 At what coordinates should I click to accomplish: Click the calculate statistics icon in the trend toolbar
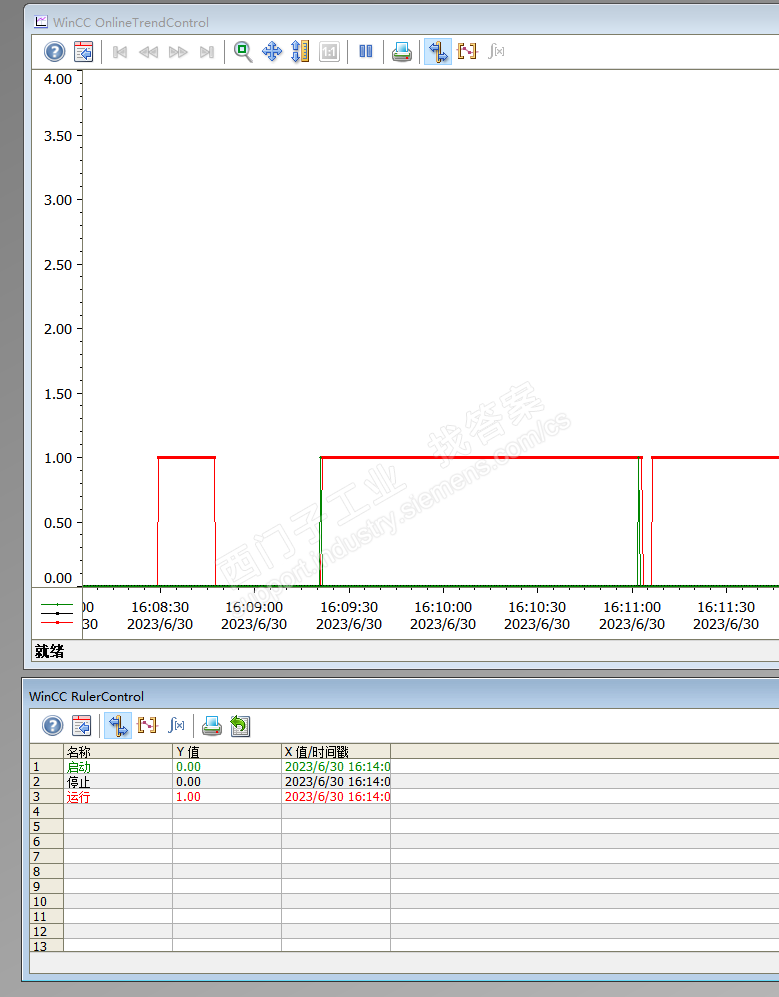click(x=497, y=52)
